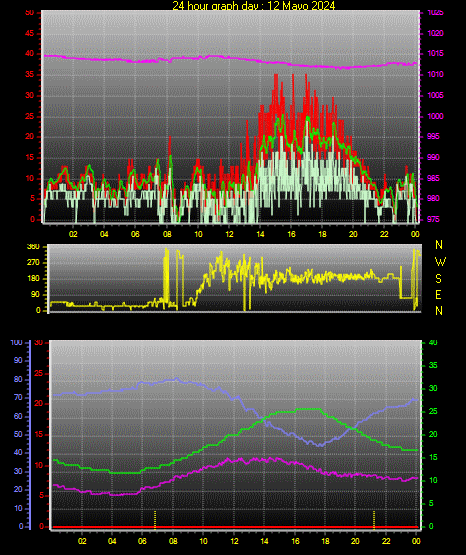The height and width of the screenshot is (555, 466).
Task: Click the E compass letter next to direction chart
Action: (438, 295)
